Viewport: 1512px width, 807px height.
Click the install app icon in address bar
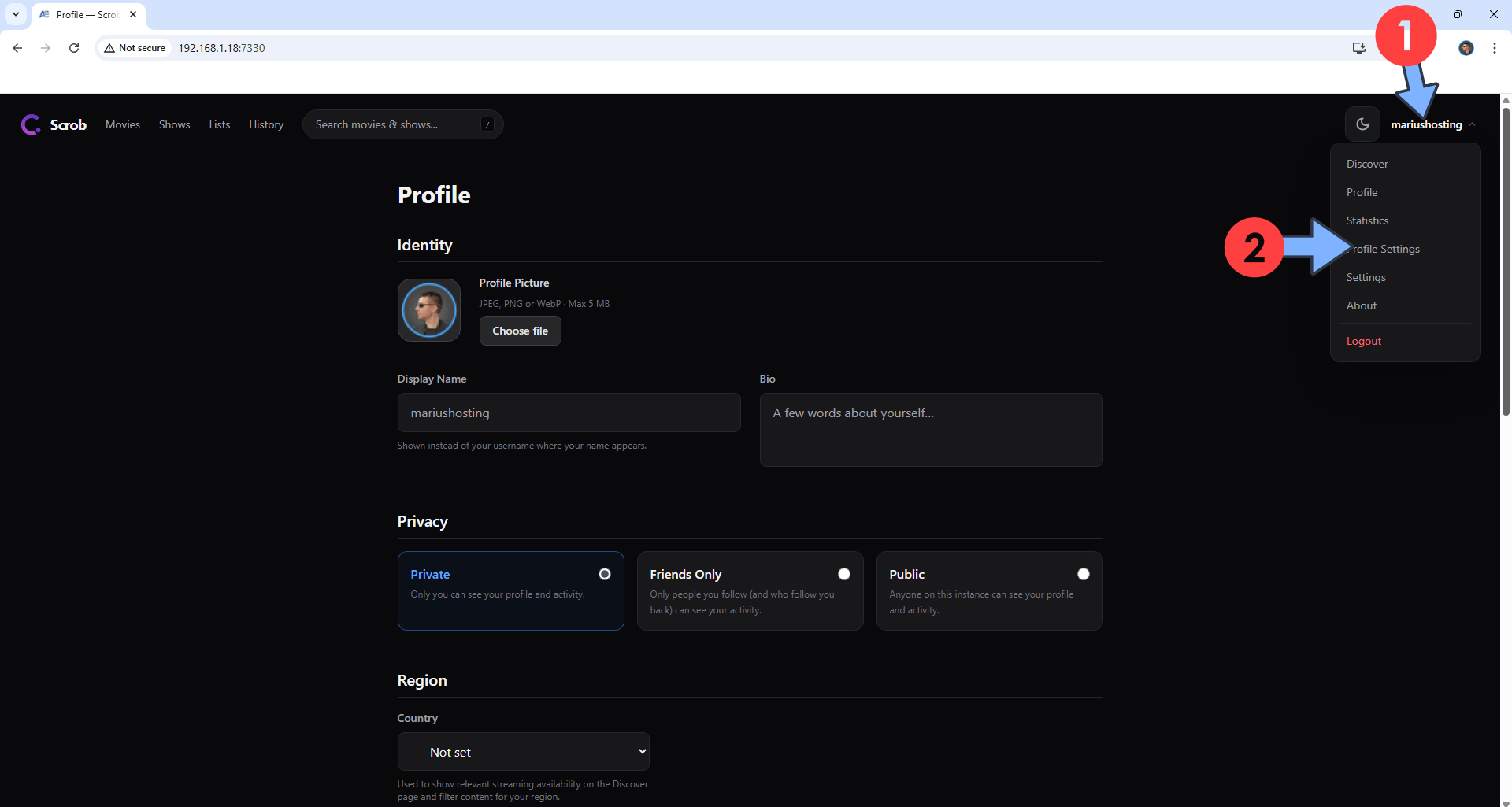(1358, 48)
